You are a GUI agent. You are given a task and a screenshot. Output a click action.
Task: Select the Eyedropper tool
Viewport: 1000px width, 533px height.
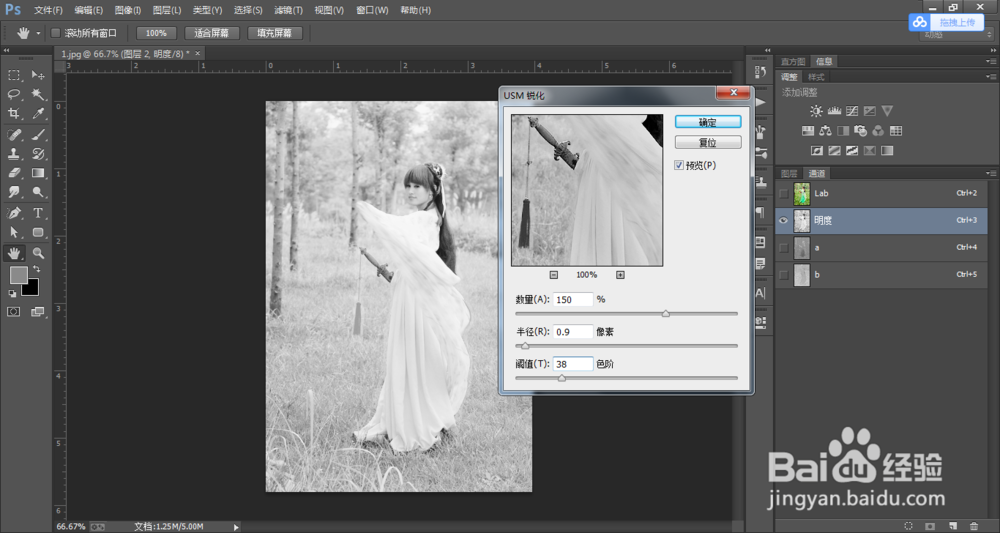38,113
